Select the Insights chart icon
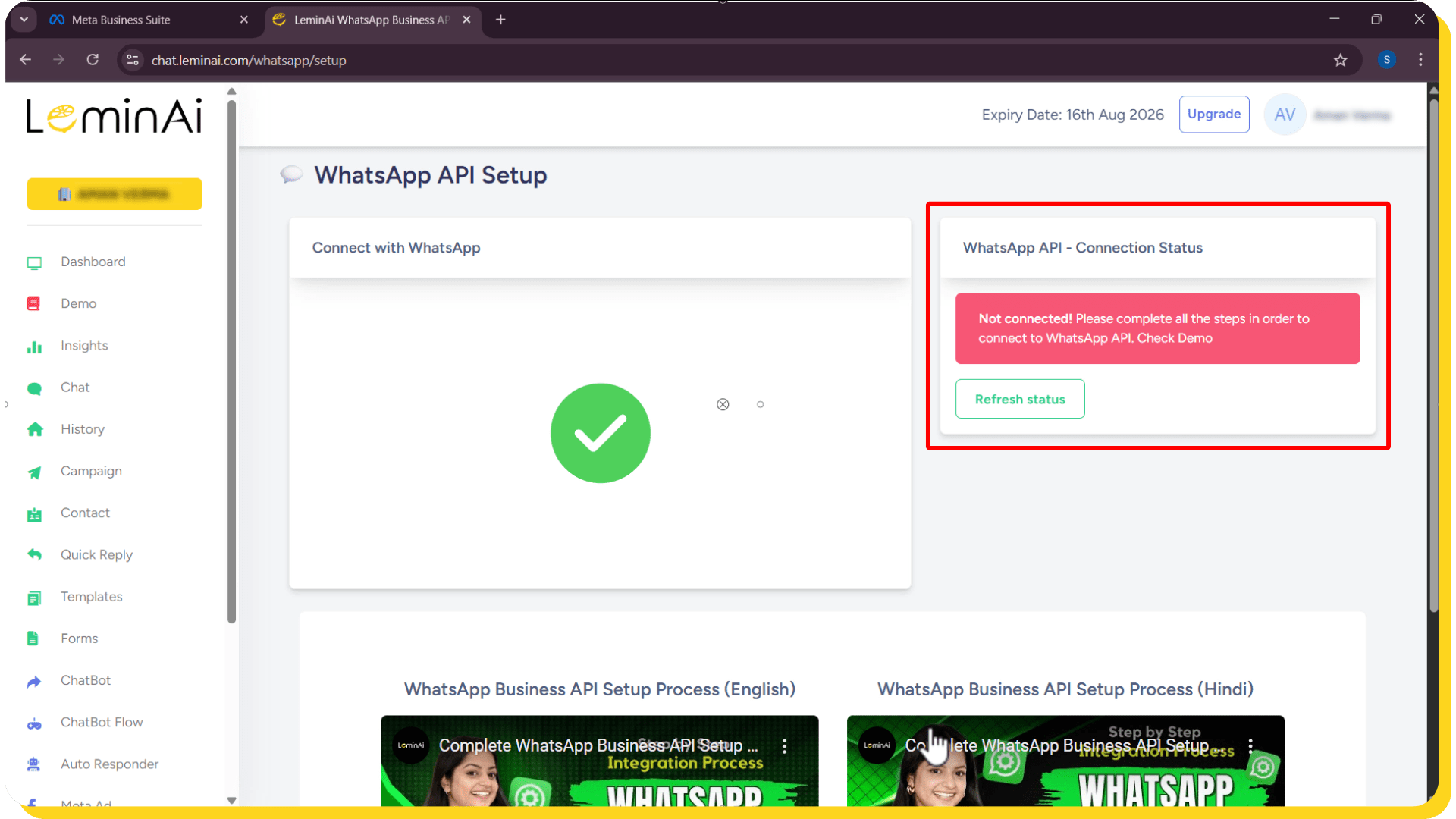This screenshot has width=1456, height=819. pyautogui.click(x=35, y=346)
